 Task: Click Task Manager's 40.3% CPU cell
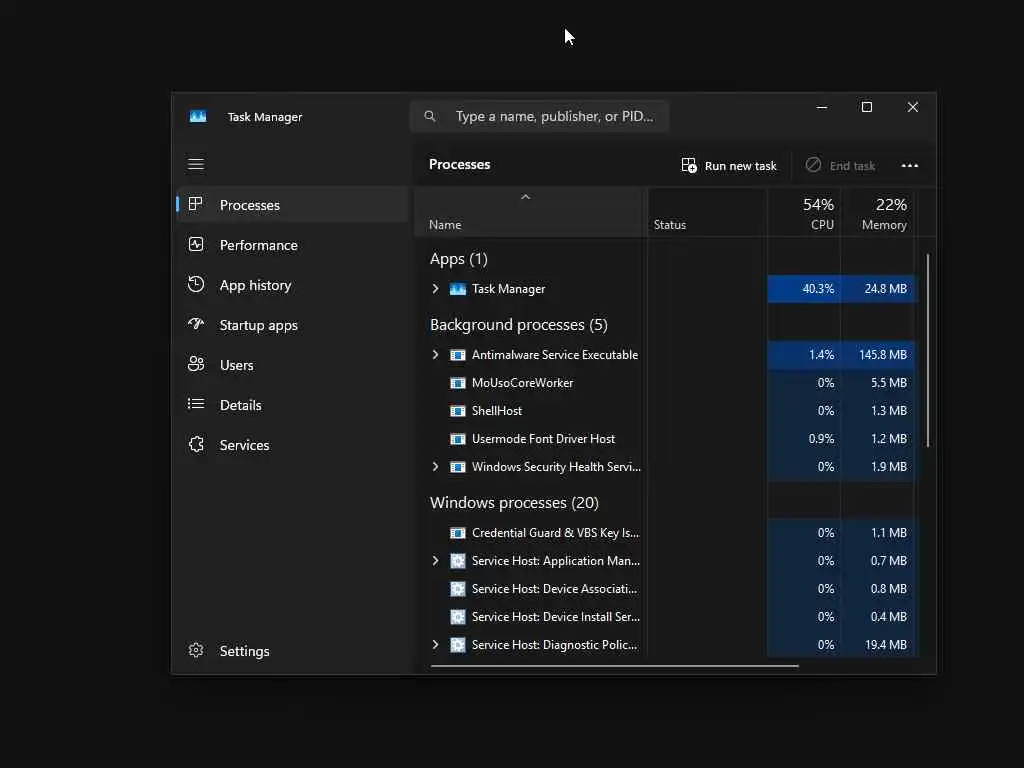click(804, 289)
